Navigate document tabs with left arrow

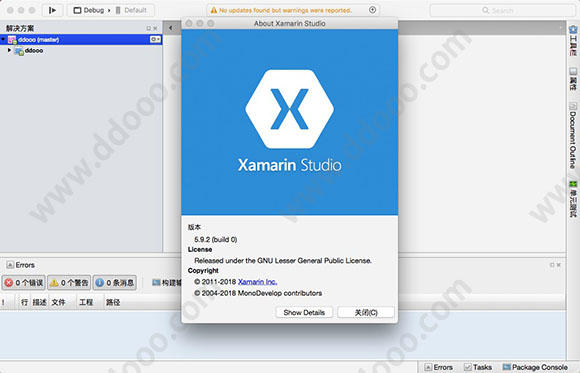pyautogui.click(x=171, y=28)
